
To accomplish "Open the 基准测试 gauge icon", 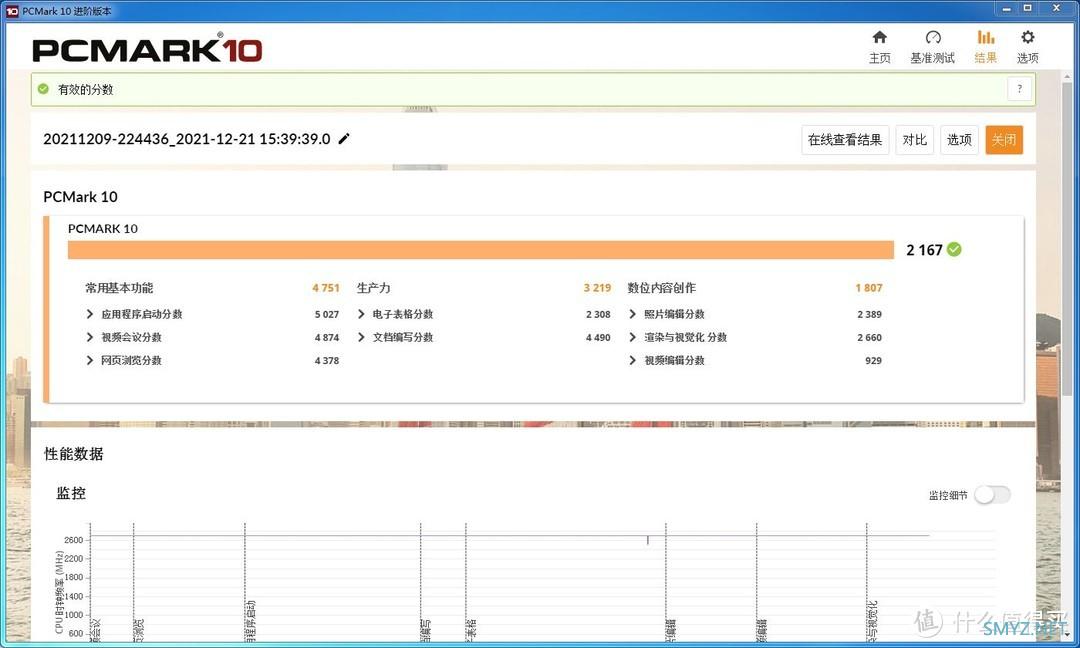I will point(933,37).
